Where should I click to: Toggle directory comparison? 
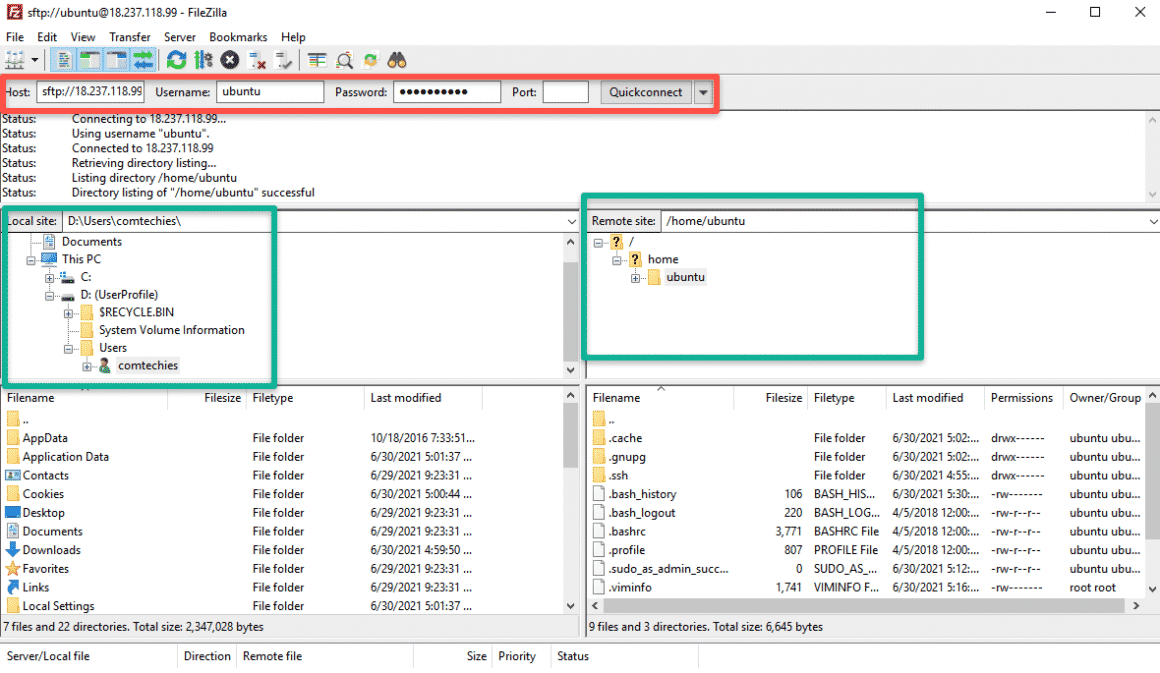point(344,61)
